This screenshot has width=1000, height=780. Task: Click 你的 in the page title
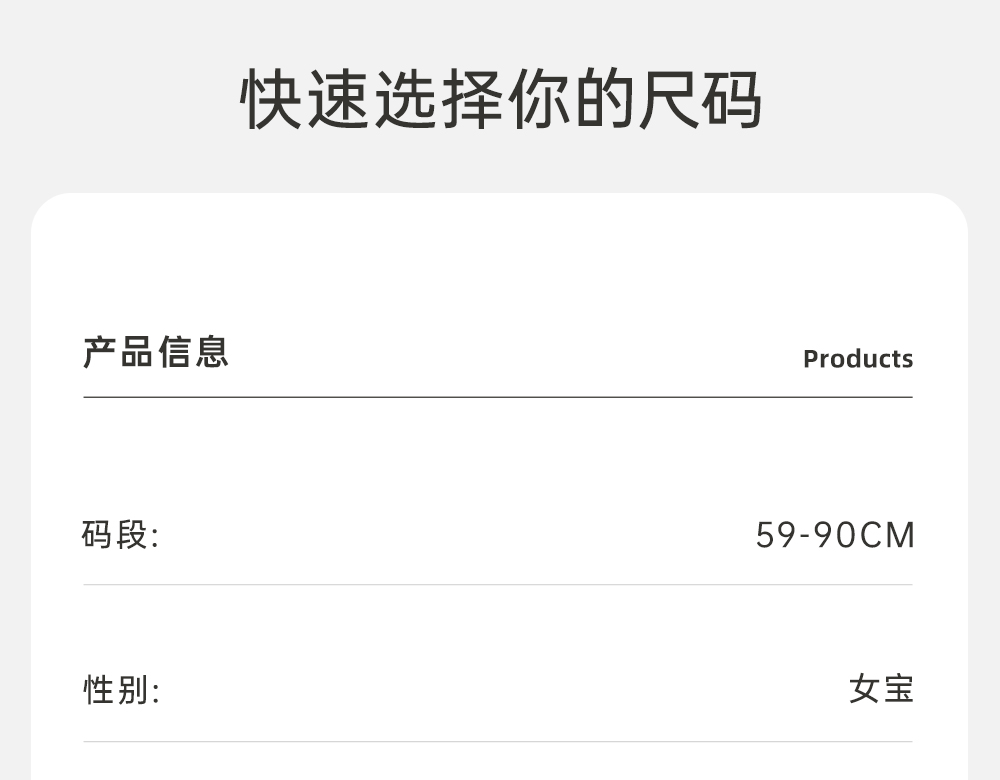pos(569,100)
